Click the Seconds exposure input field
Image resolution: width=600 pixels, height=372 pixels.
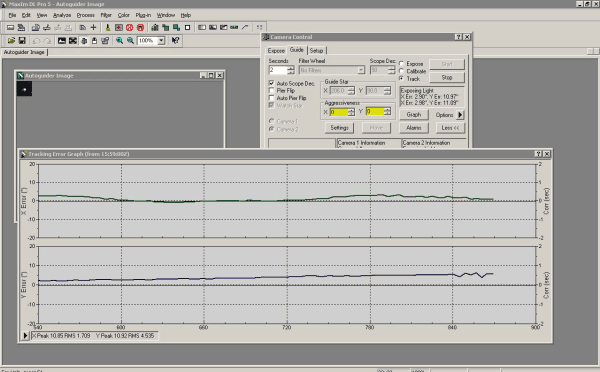pos(278,70)
